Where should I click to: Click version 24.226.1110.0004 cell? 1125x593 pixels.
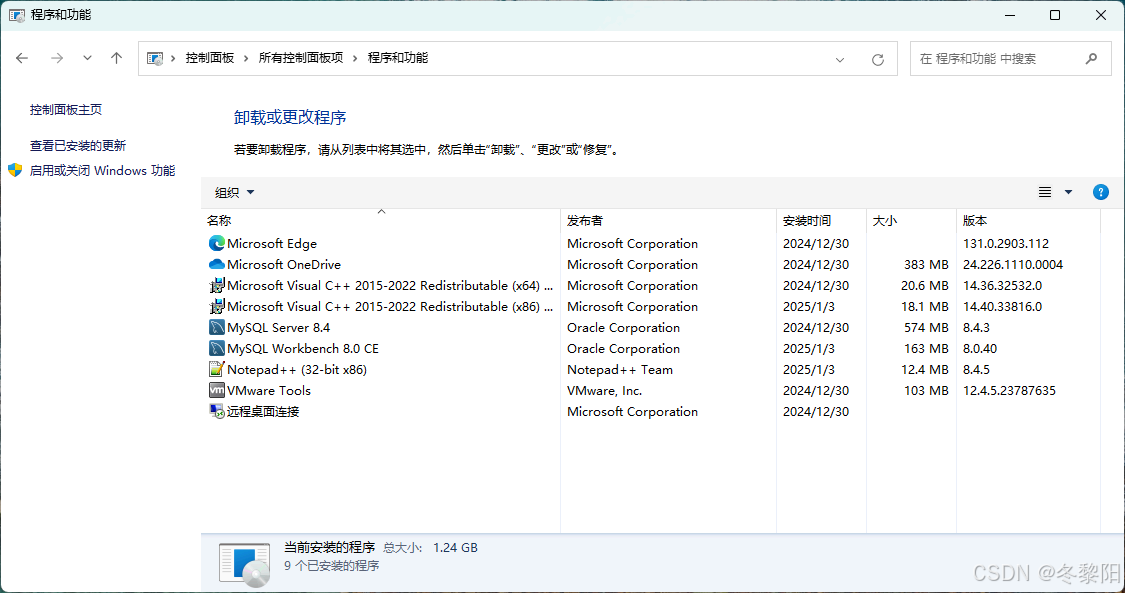coord(1013,265)
